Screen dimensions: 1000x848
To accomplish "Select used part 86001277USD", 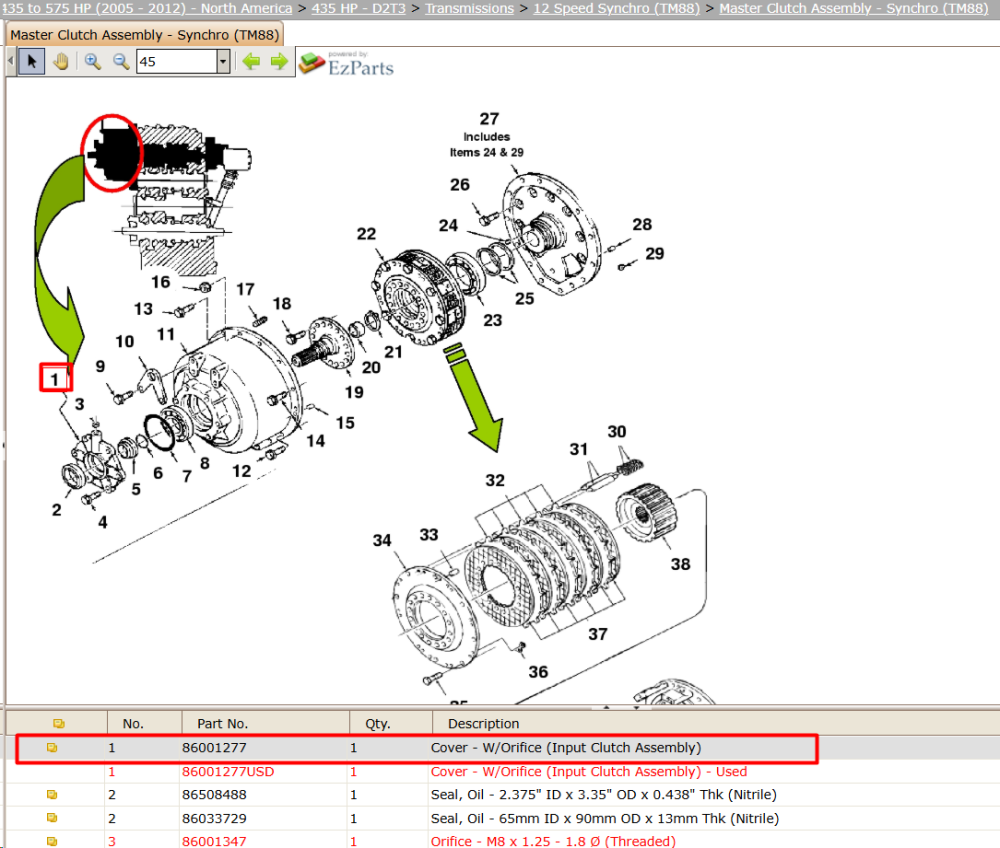I will coord(228,771).
